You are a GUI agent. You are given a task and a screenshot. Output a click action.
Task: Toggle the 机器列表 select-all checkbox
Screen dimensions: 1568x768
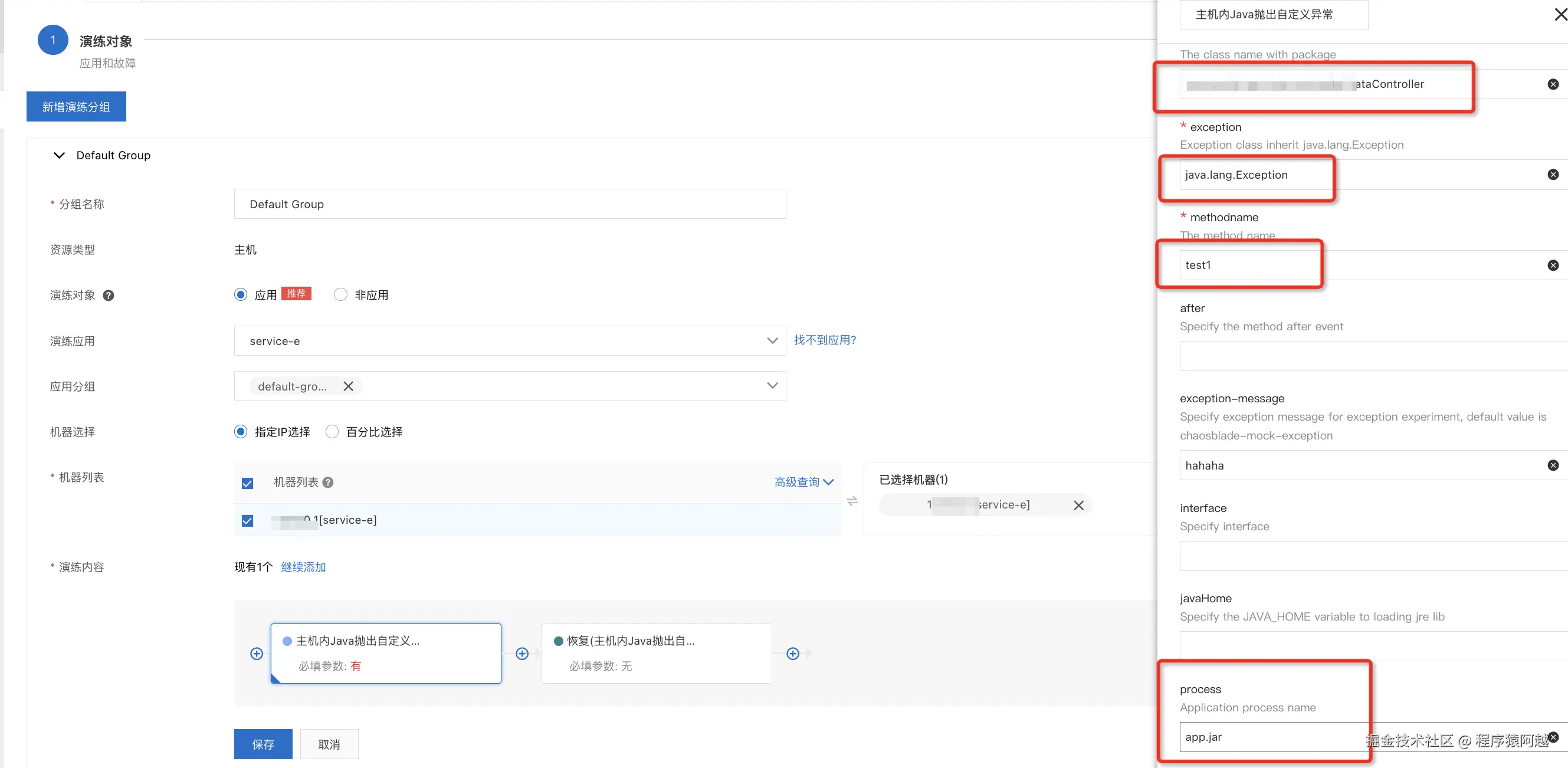click(247, 483)
